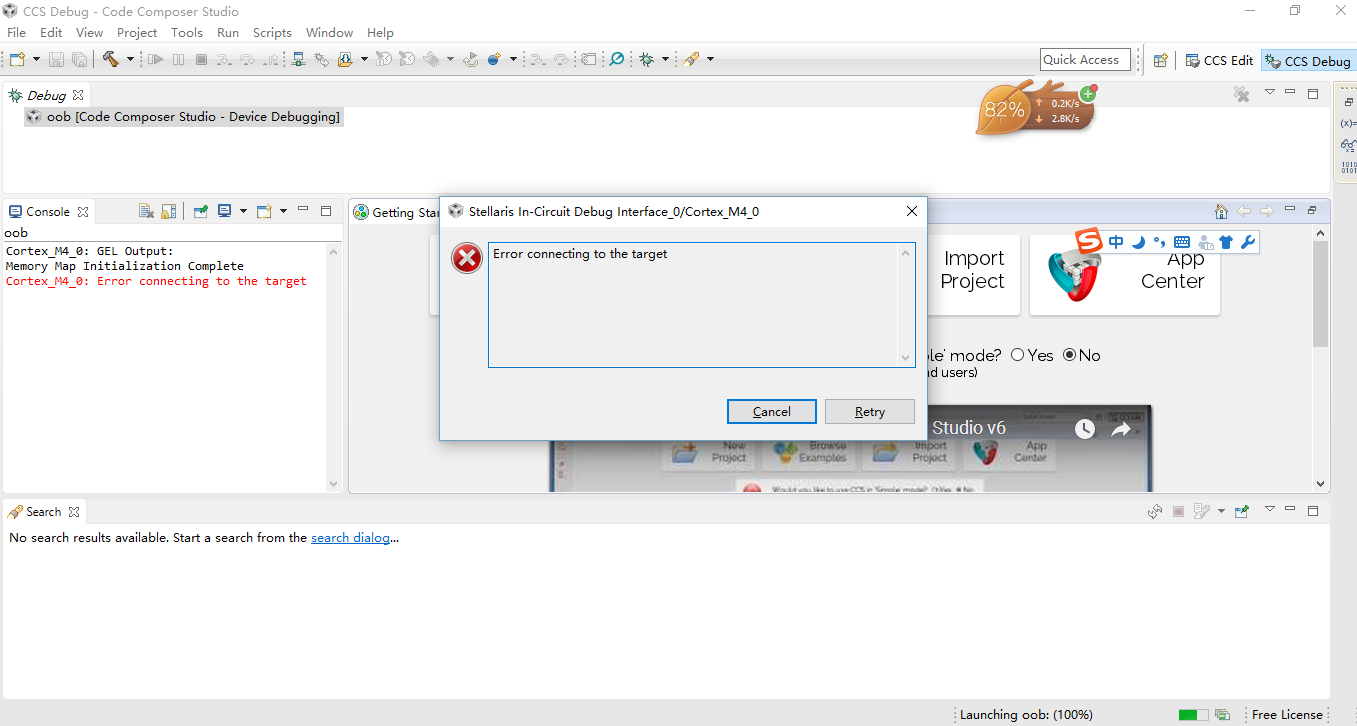The image size is (1357, 726).
Task: Switch to the Search tab
Action: coord(44,512)
